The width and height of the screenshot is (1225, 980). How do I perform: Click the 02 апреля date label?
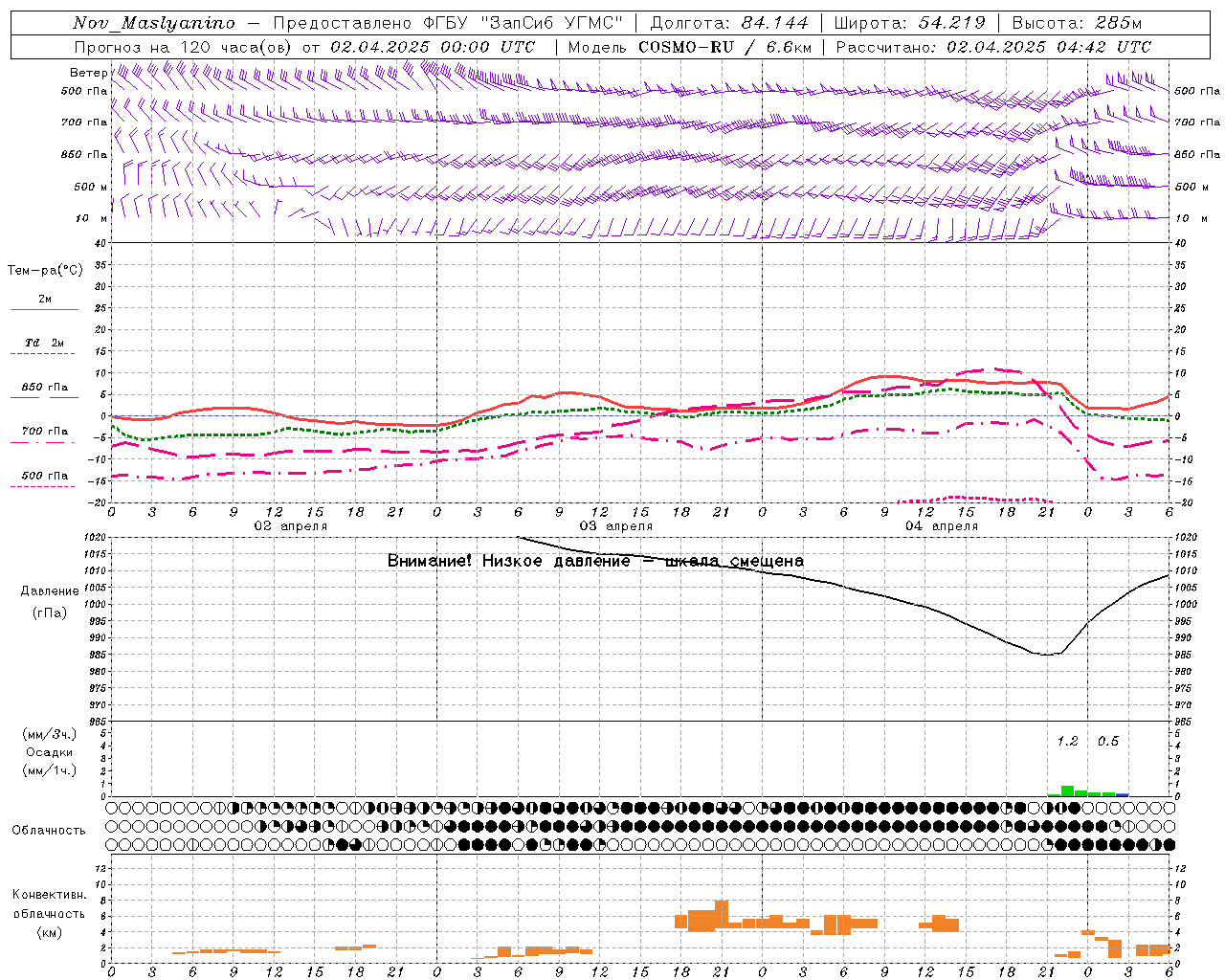point(290,526)
